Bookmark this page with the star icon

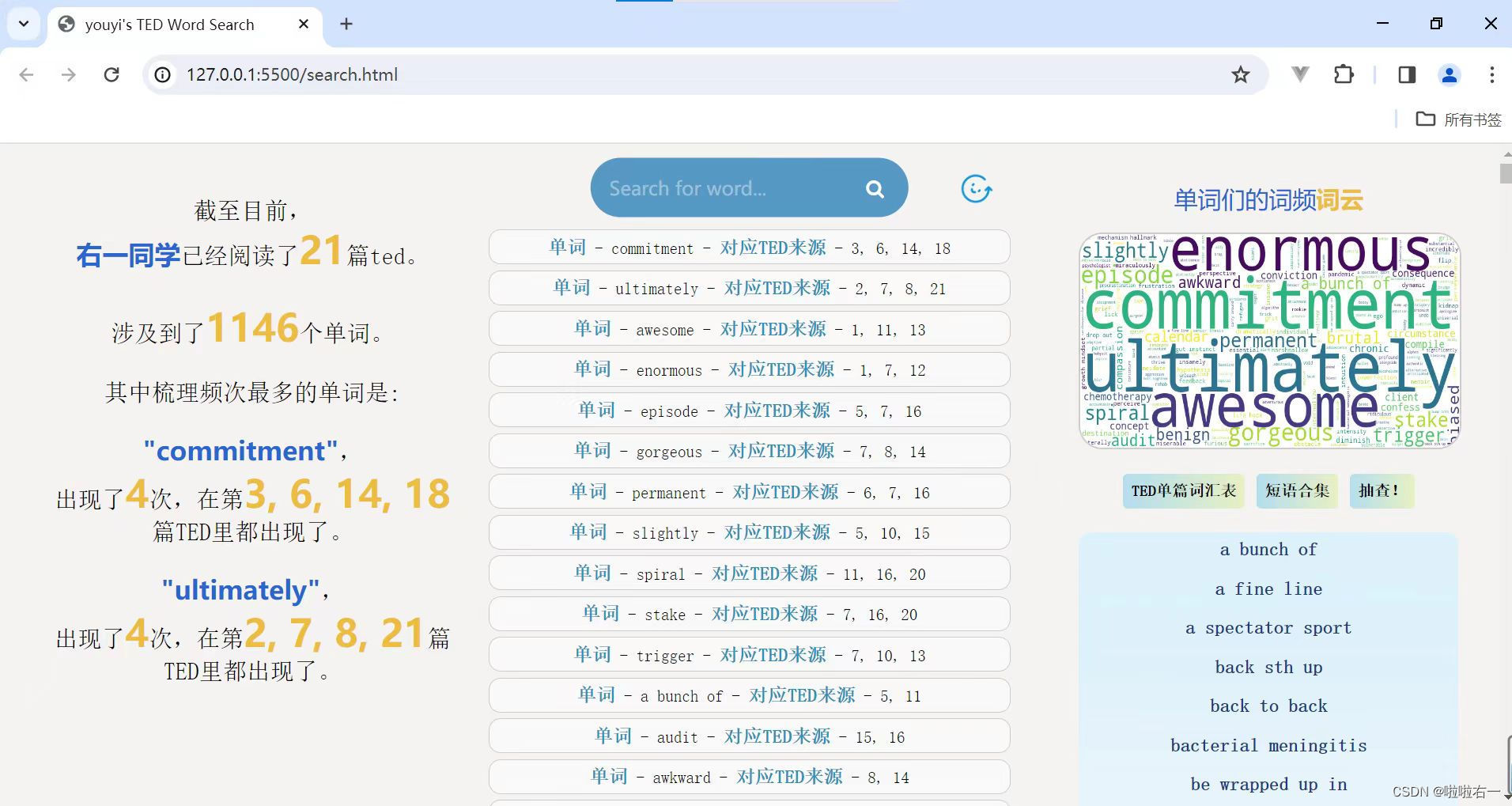tap(1240, 74)
